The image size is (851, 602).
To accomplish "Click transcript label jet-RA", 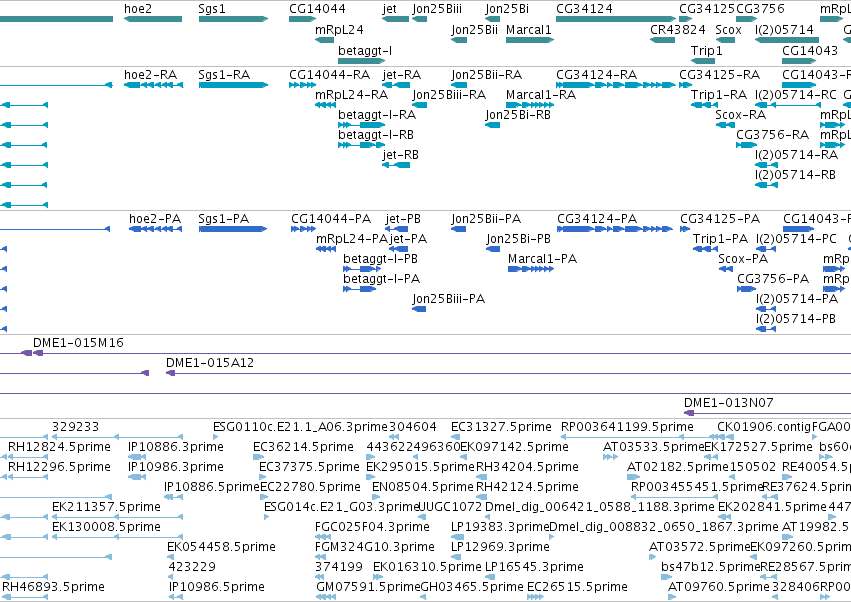I will (402, 74).
